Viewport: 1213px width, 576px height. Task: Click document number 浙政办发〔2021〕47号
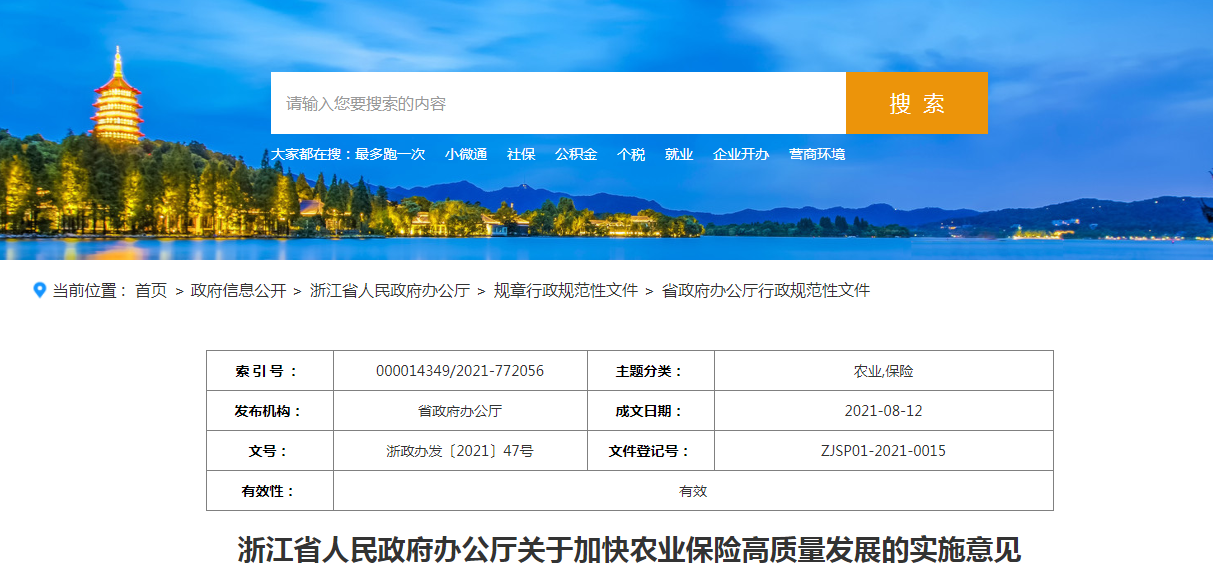point(460,451)
